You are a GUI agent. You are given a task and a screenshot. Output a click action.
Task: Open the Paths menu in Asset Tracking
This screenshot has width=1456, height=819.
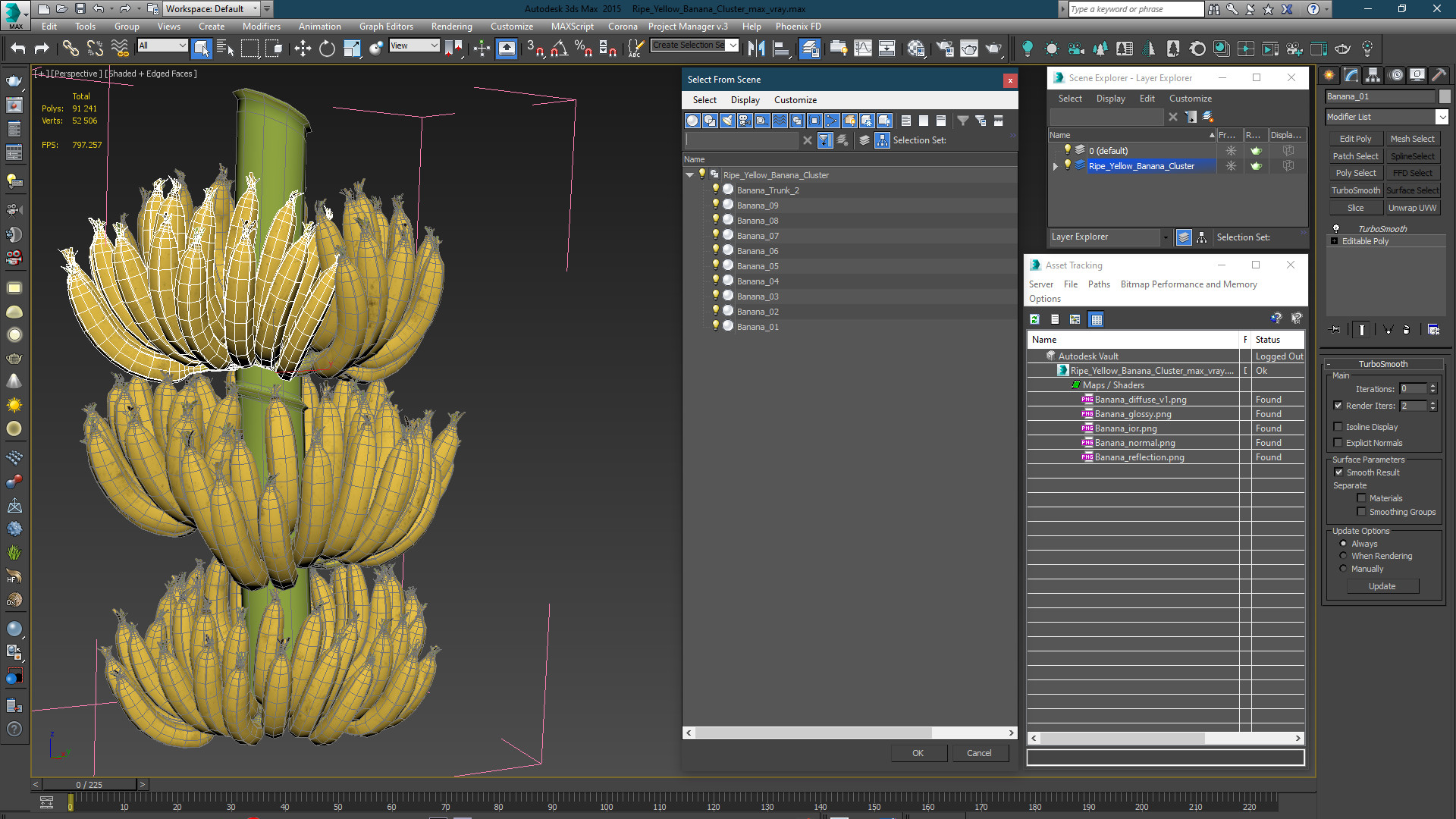pyautogui.click(x=1099, y=284)
